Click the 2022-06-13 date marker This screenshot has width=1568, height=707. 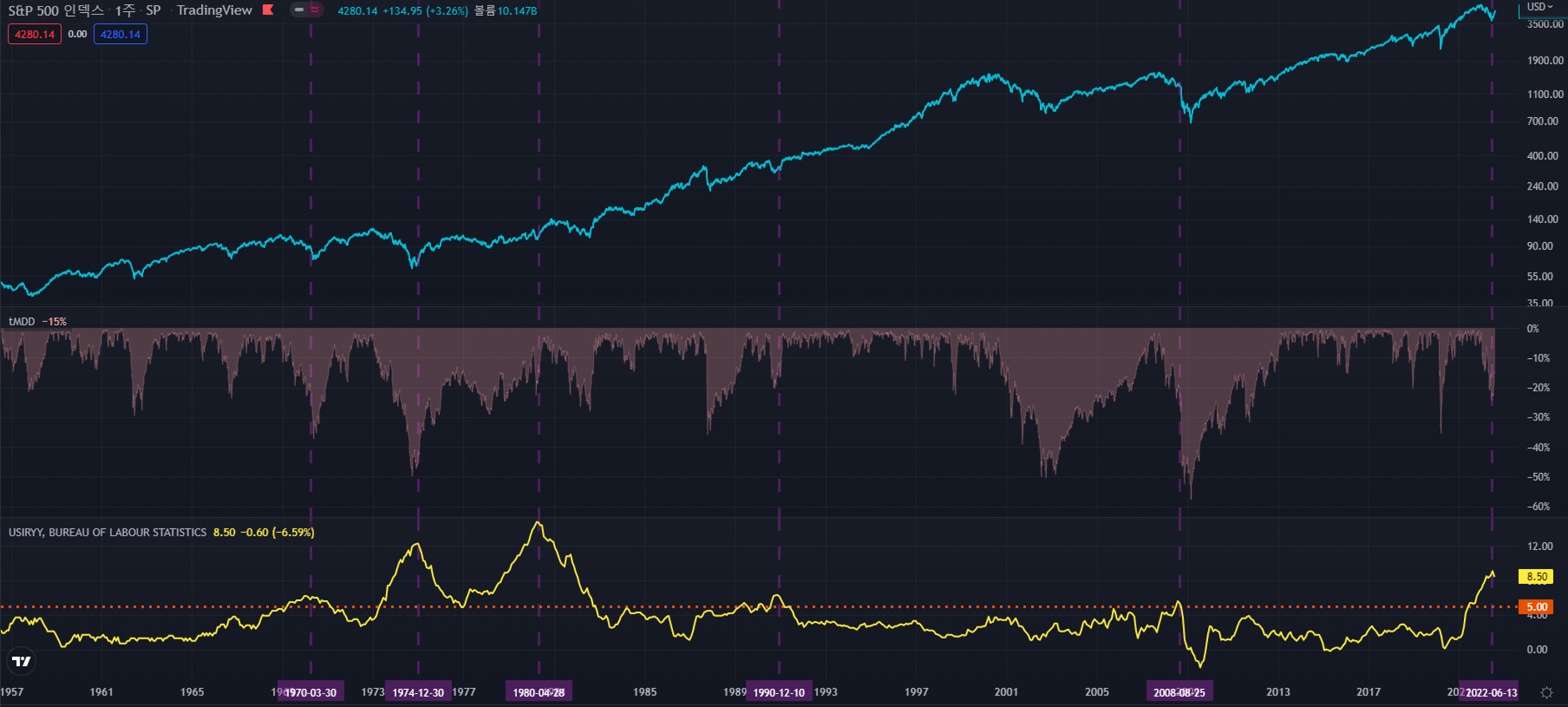click(1491, 693)
